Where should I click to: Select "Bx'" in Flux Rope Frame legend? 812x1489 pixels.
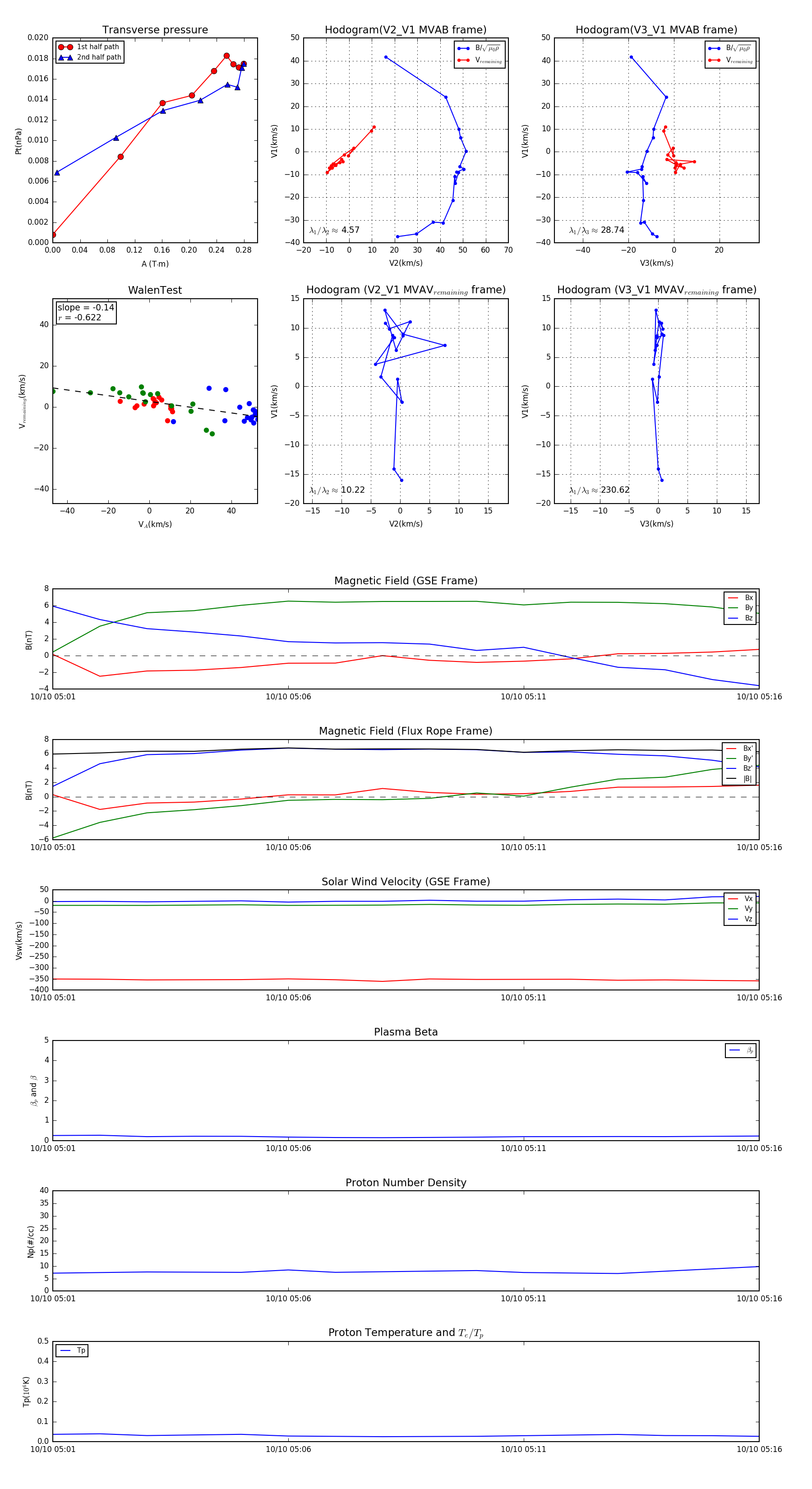pos(739,748)
